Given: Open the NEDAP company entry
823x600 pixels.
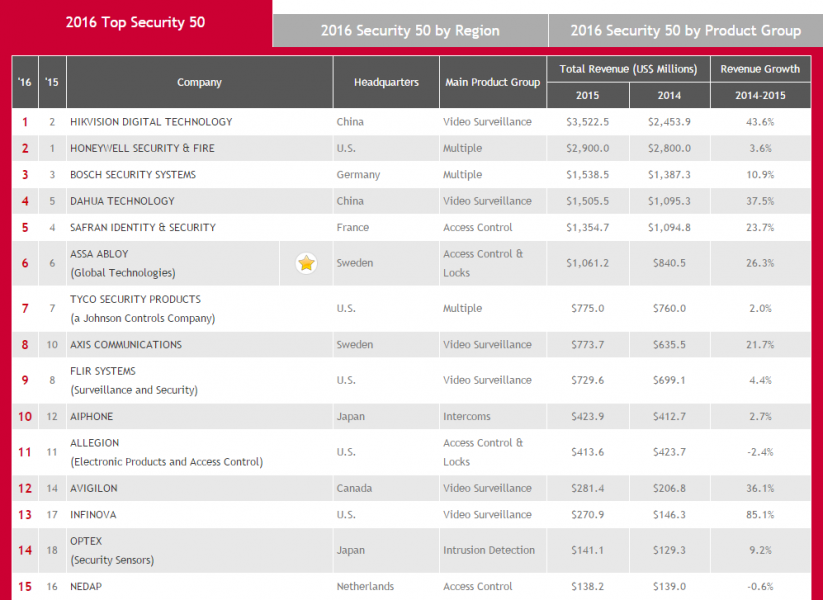Looking at the screenshot, I should pos(86,586).
